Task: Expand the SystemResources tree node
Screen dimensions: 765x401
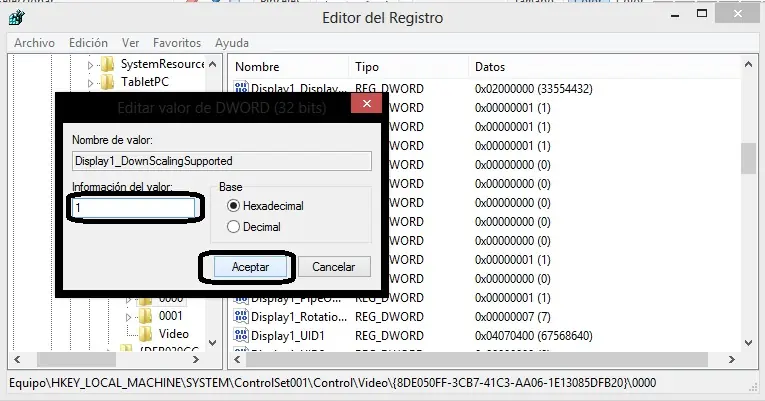Action: pos(90,64)
